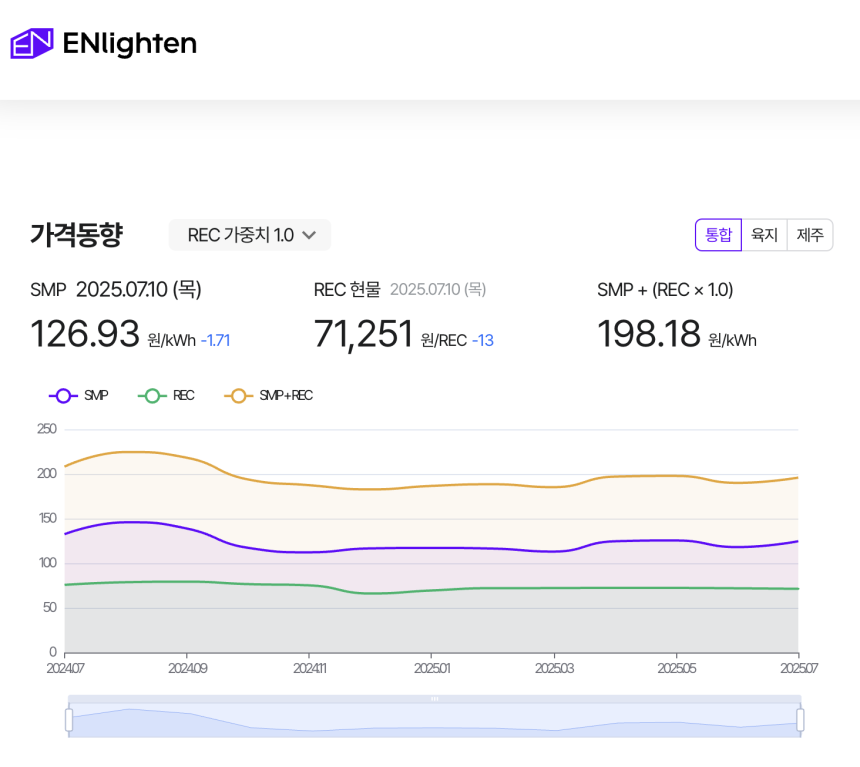
Task: Click the x-axis label 202501
Action: (x=432, y=668)
